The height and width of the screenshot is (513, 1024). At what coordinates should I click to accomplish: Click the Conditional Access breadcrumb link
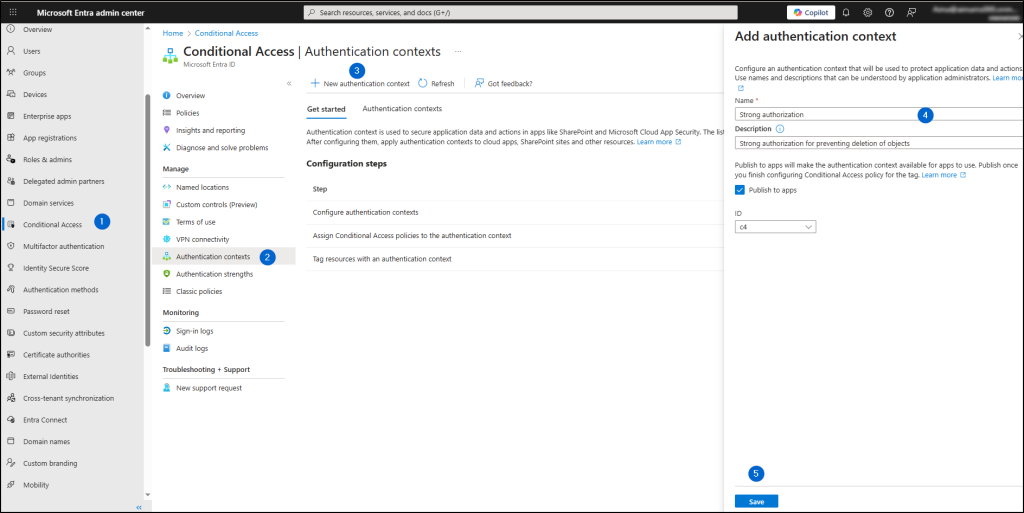pos(226,33)
